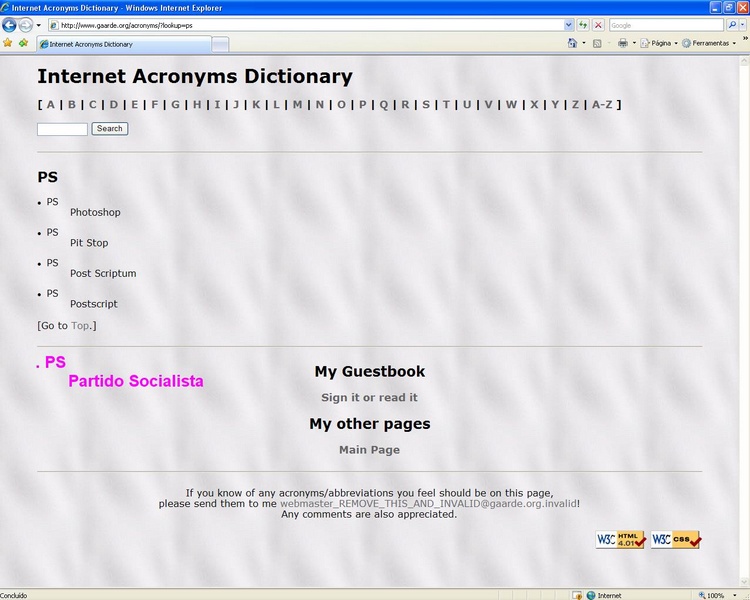Go to letter H index
Viewport: 750px width, 600px height.
tap(197, 104)
